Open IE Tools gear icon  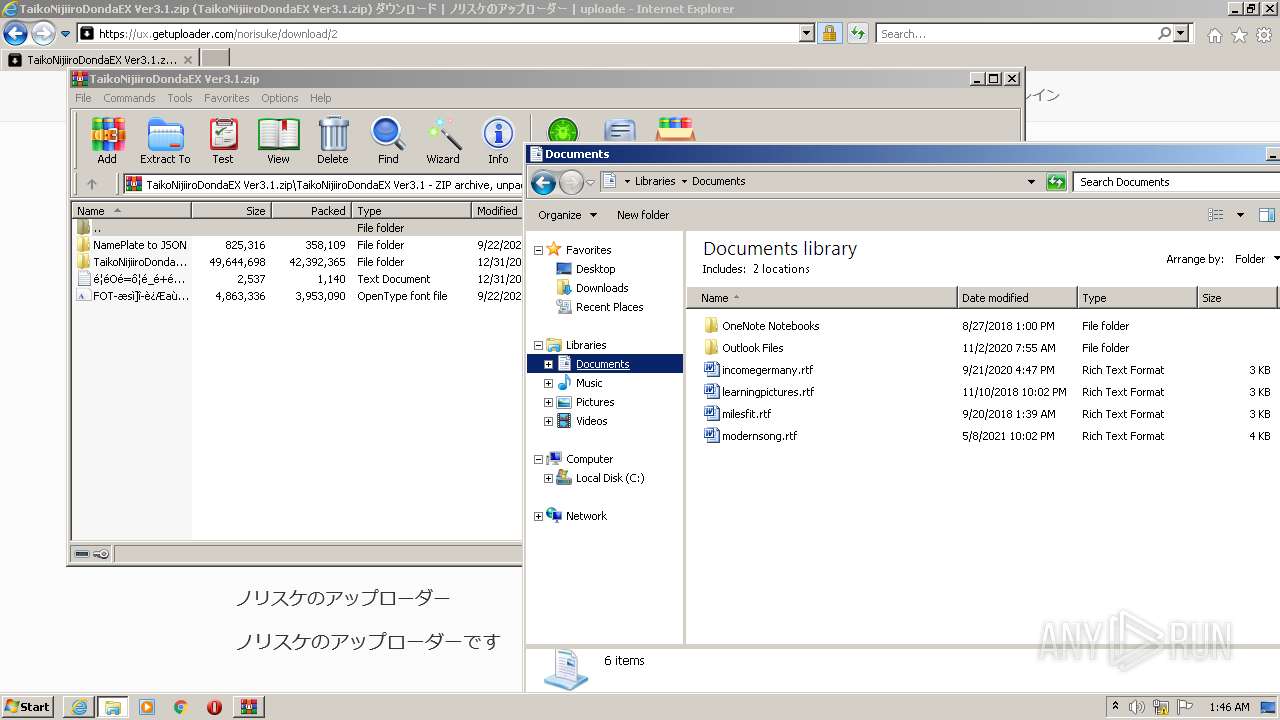pyautogui.click(x=1264, y=35)
